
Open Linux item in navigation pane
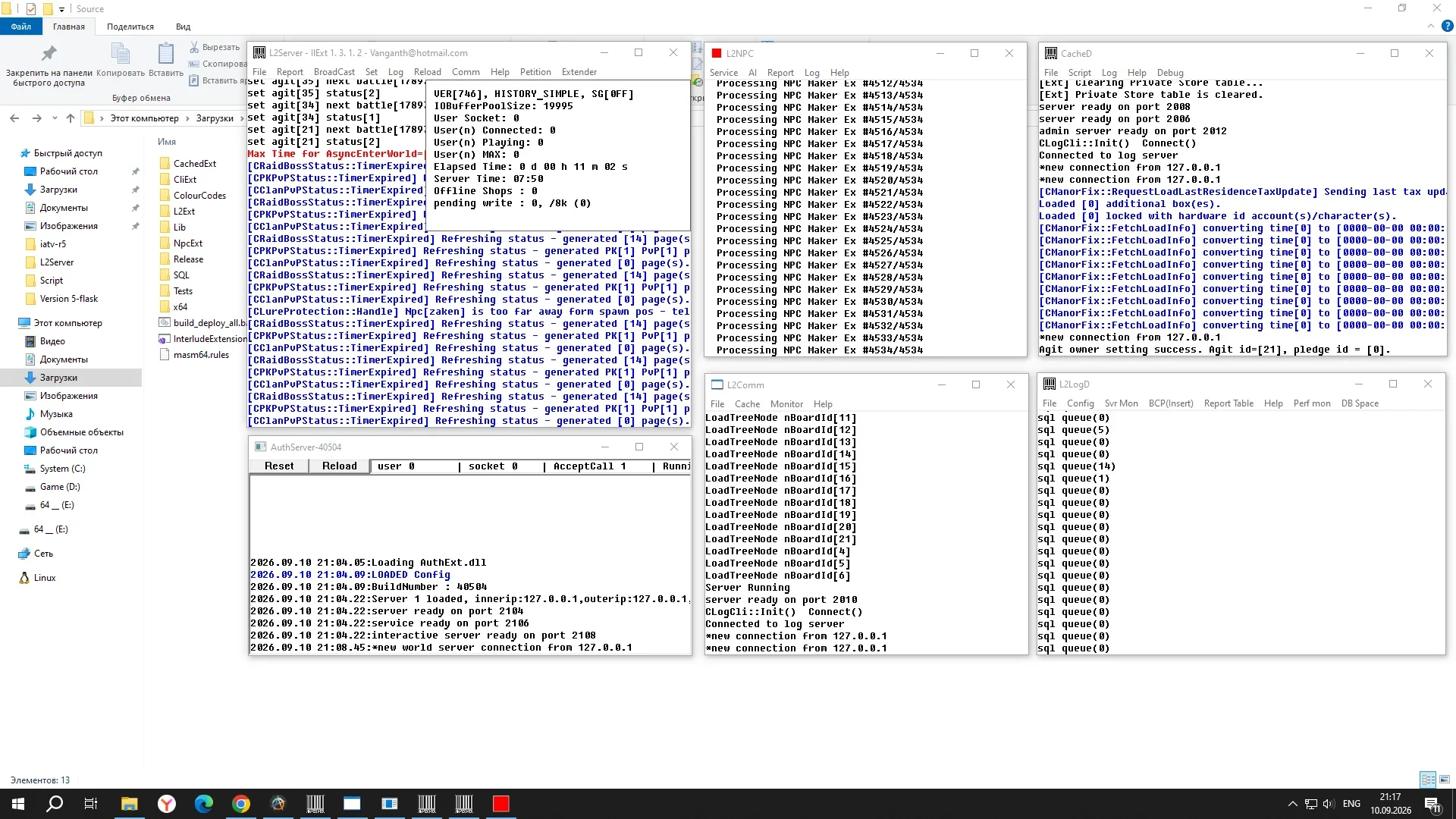(x=45, y=578)
